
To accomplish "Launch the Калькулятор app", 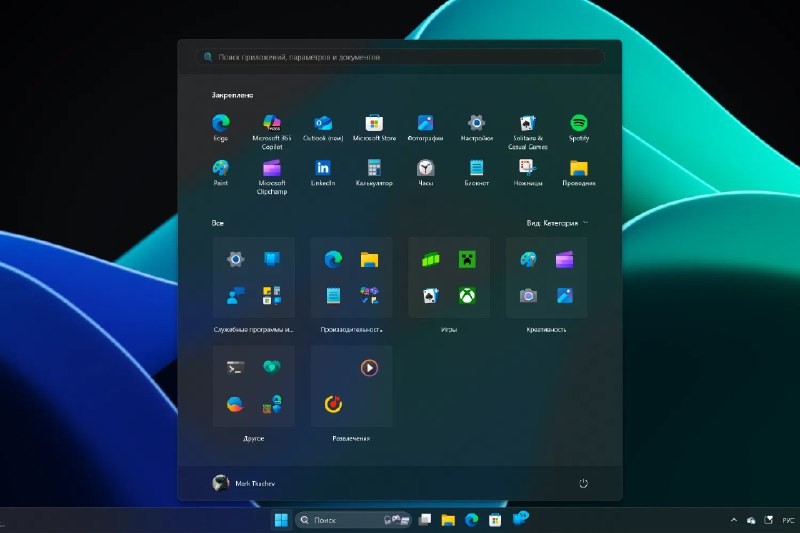I will (x=374, y=172).
